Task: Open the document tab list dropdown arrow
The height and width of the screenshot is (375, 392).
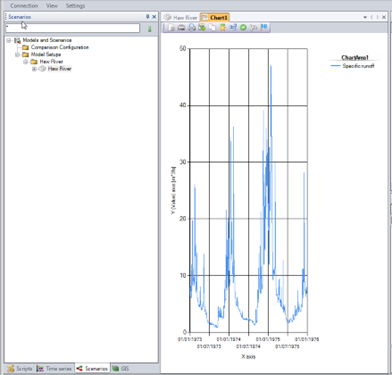Action: click(365, 17)
